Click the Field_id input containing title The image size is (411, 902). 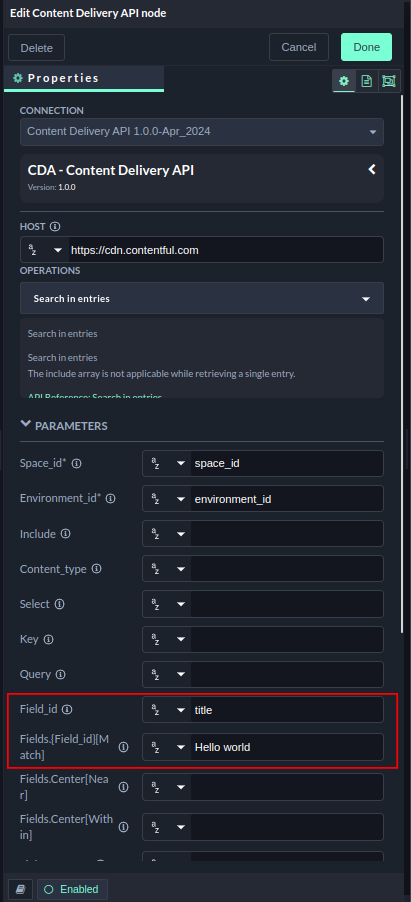[x=287, y=710]
